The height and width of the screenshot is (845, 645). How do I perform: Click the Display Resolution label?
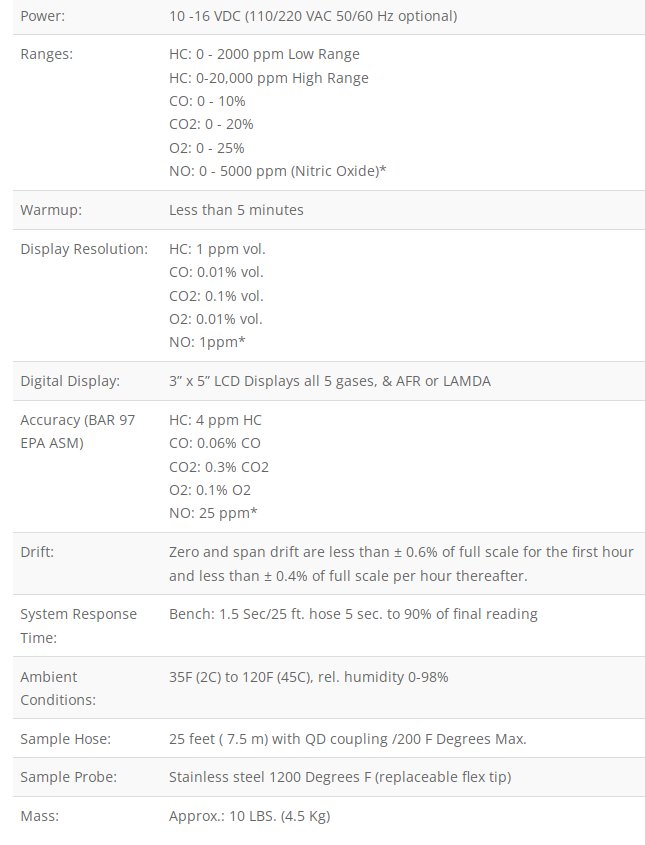pos(84,248)
